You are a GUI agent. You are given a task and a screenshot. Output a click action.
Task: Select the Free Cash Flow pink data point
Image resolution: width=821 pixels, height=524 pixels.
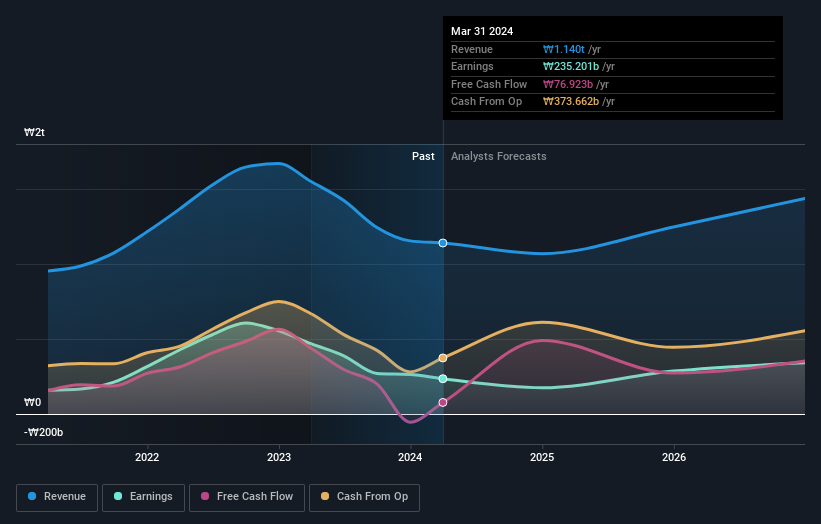point(443,403)
